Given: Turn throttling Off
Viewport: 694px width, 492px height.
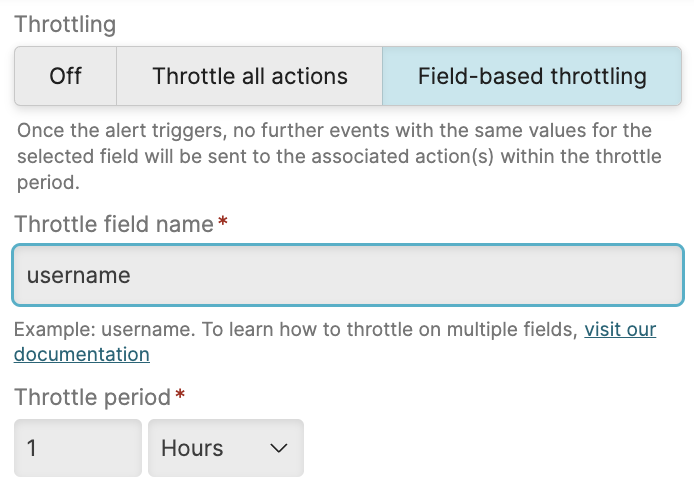Looking at the screenshot, I should (66, 76).
